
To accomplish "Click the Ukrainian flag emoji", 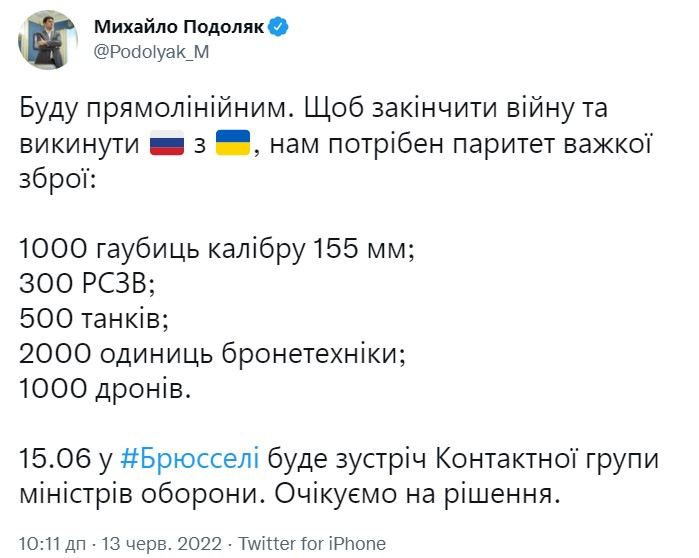I will pos(233,146).
